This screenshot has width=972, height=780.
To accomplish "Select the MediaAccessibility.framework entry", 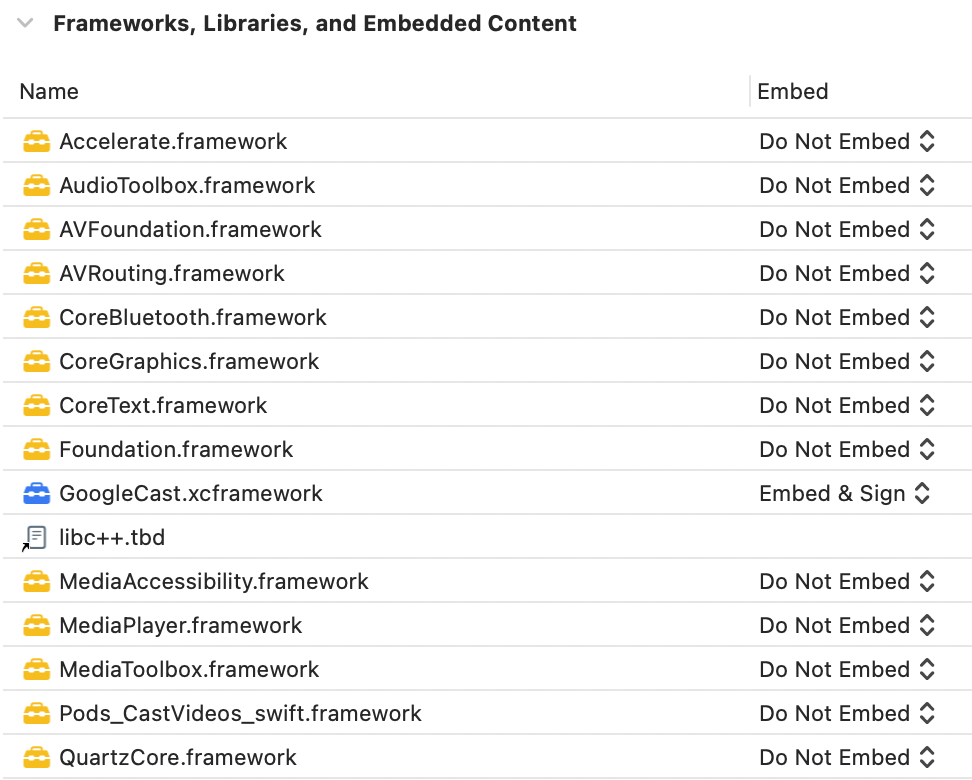I will click(x=214, y=582).
